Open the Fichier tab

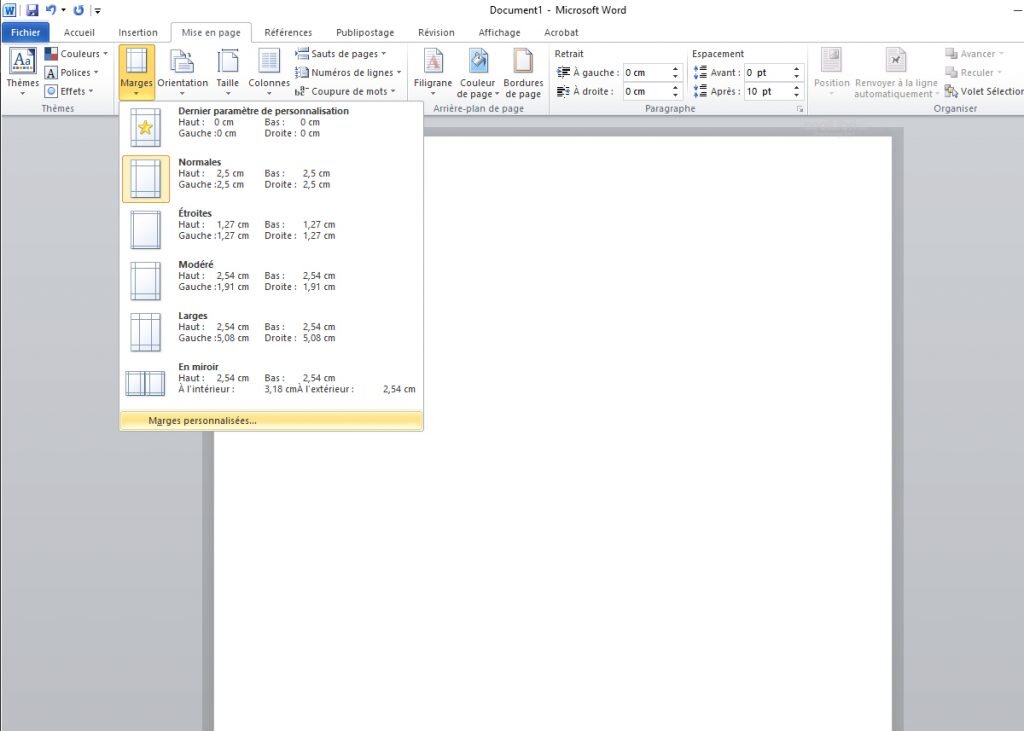(25, 32)
